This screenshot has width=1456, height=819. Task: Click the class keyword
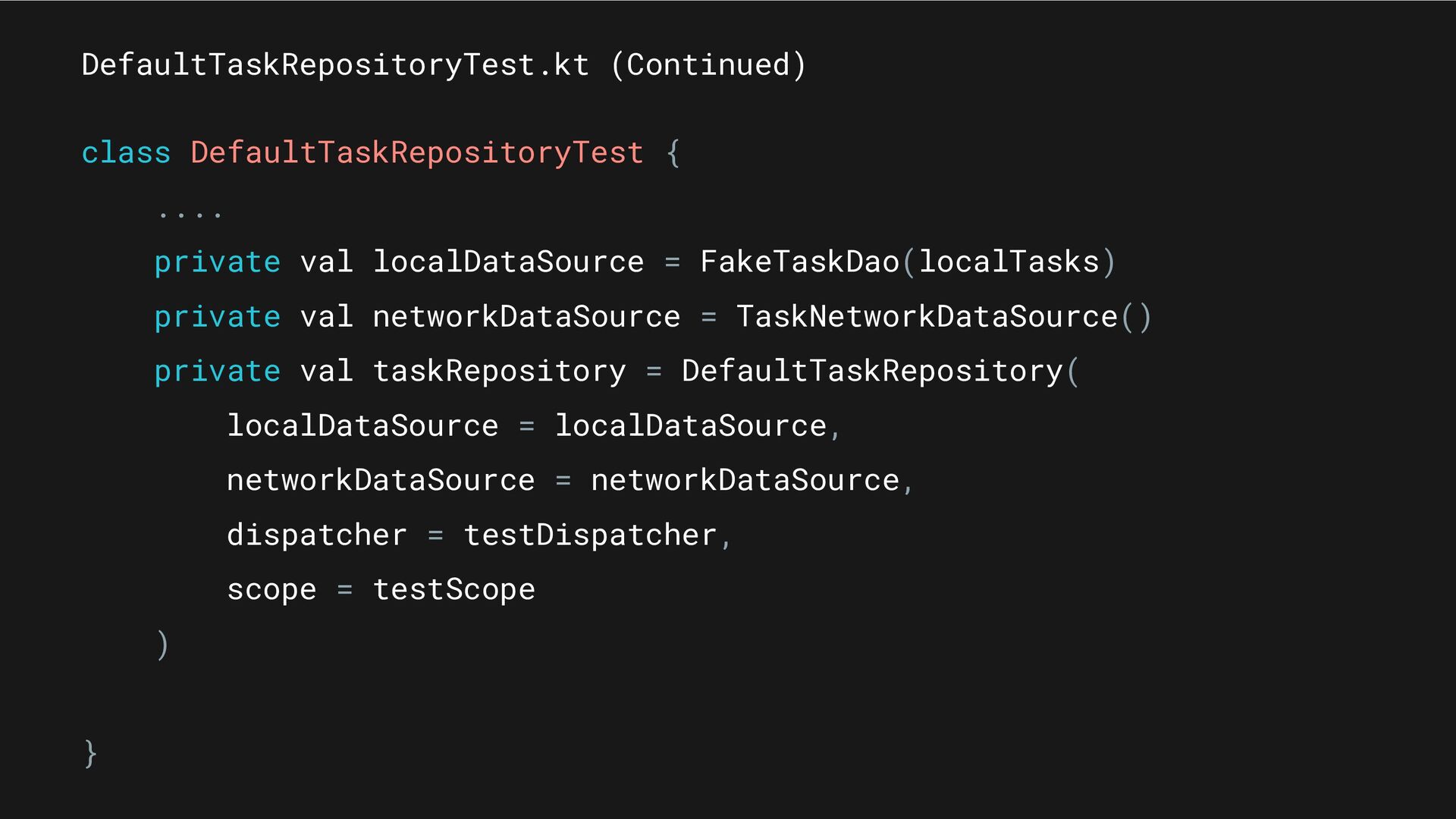point(126,152)
